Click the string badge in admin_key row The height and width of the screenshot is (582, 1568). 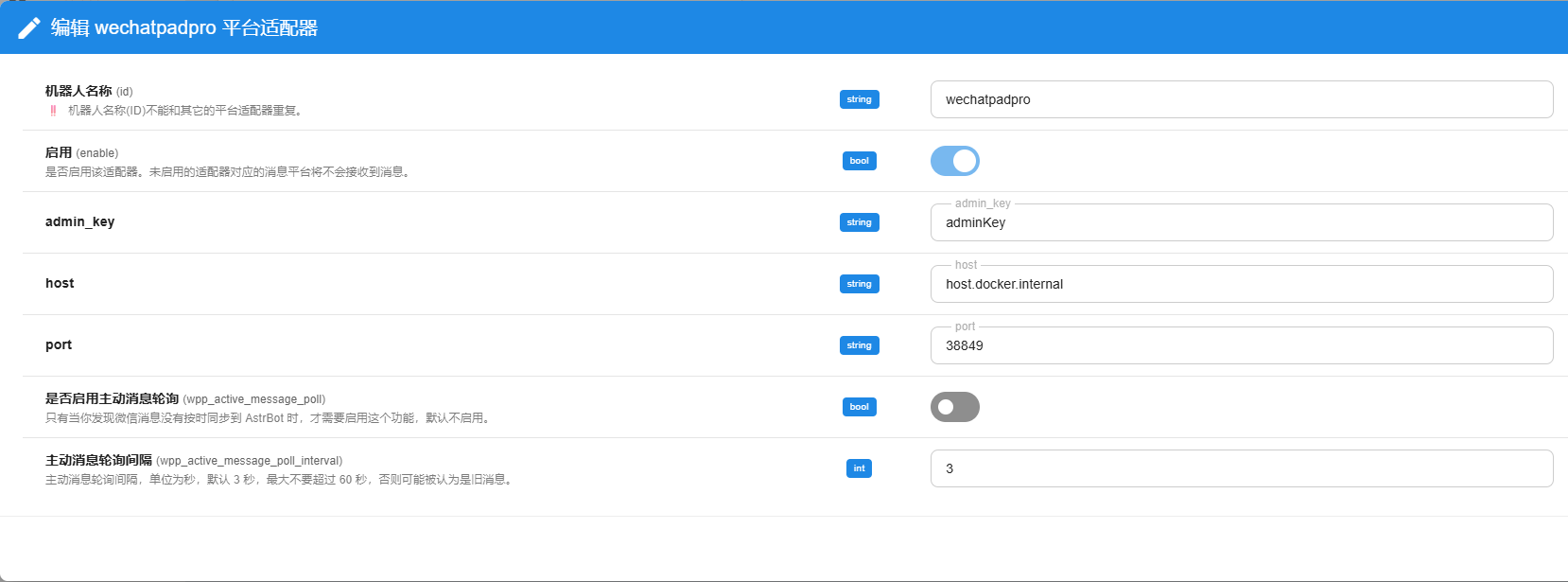(x=860, y=222)
